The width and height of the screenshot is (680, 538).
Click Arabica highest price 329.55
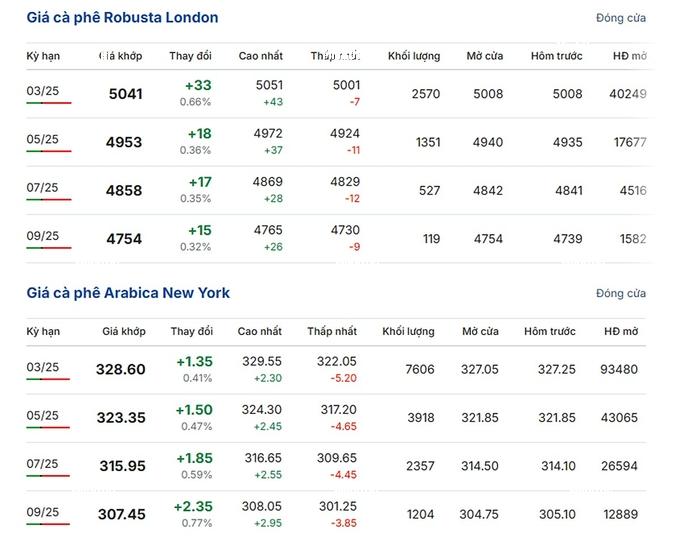click(x=262, y=361)
